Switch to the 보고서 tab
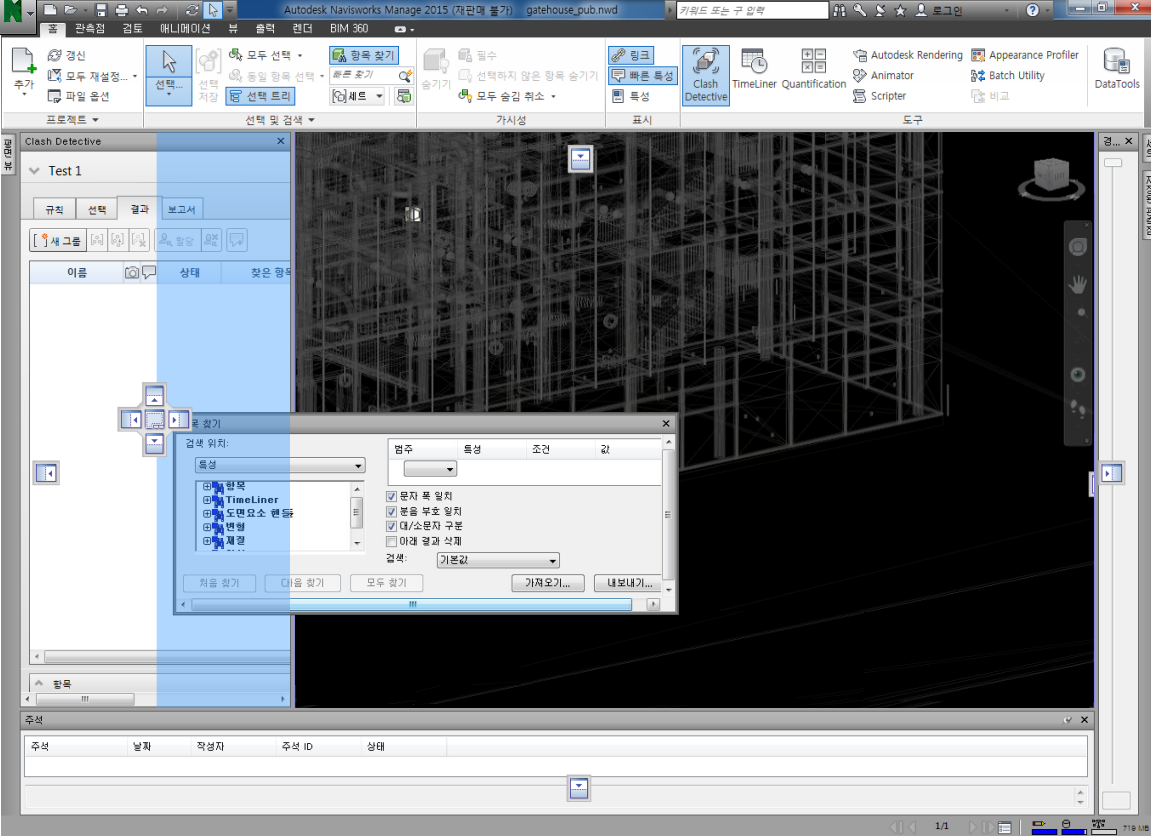The width and height of the screenshot is (1151, 836). (x=182, y=210)
